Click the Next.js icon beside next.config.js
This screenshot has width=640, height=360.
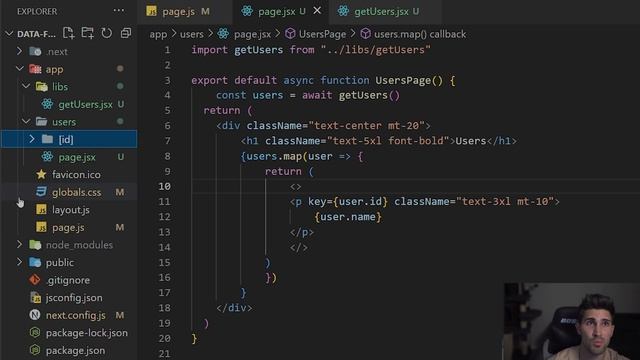35,315
